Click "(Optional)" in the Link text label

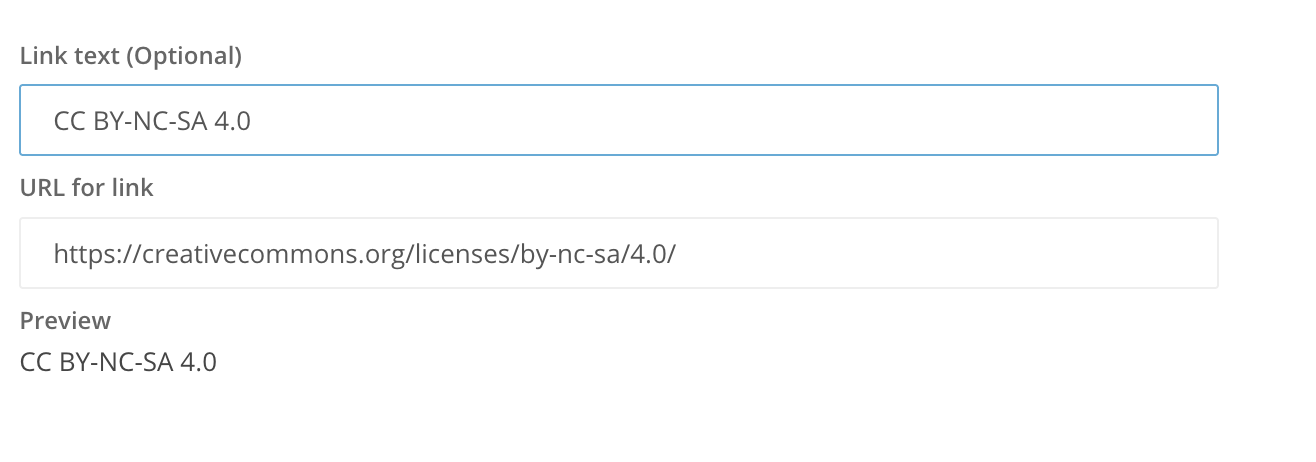pos(184,56)
